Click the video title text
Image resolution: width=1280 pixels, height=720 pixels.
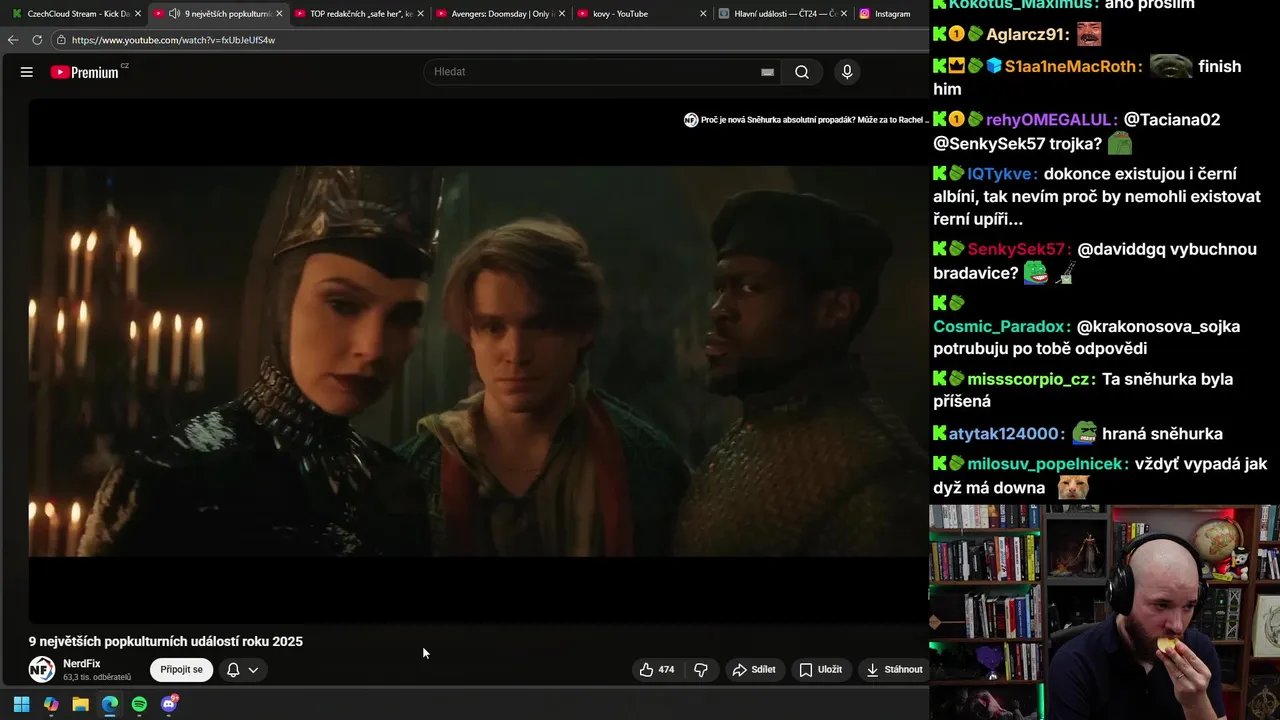(165, 641)
